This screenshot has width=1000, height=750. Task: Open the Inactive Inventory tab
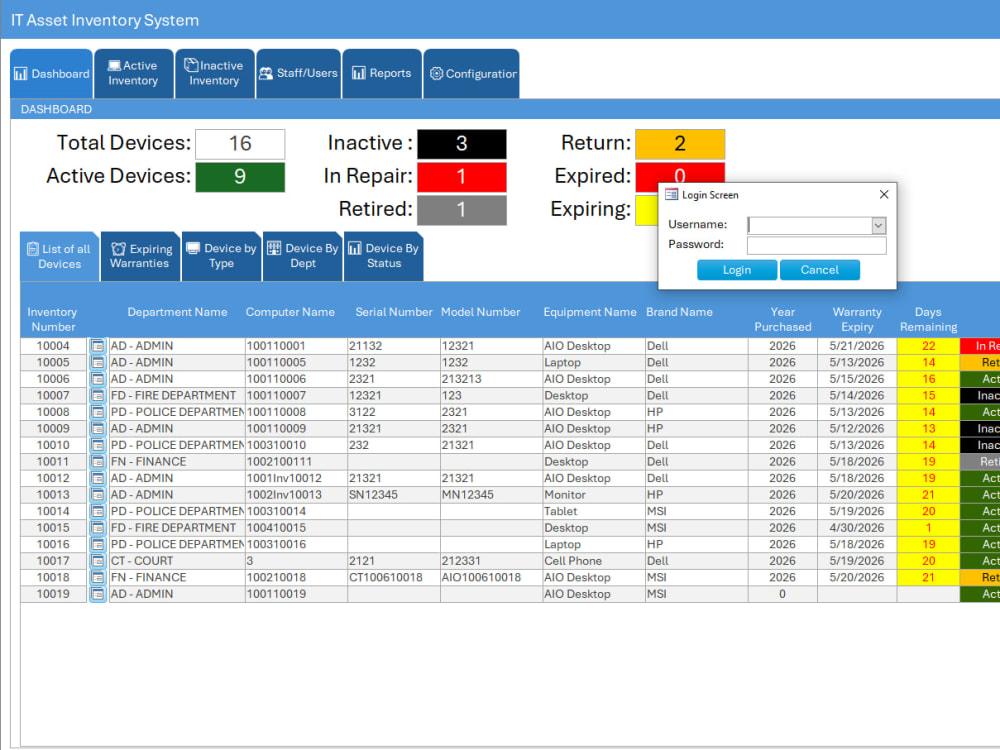[x=214, y=73]
